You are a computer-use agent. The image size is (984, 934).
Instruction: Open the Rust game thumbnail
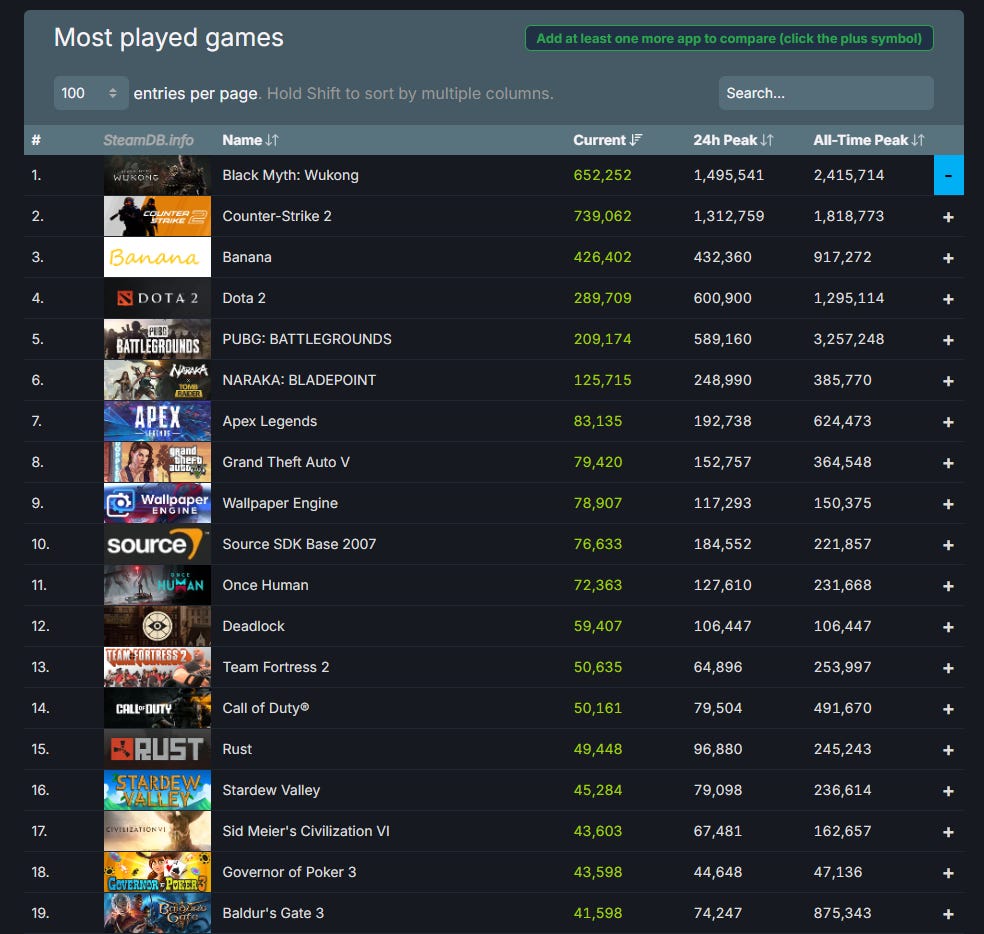[157, 749]
